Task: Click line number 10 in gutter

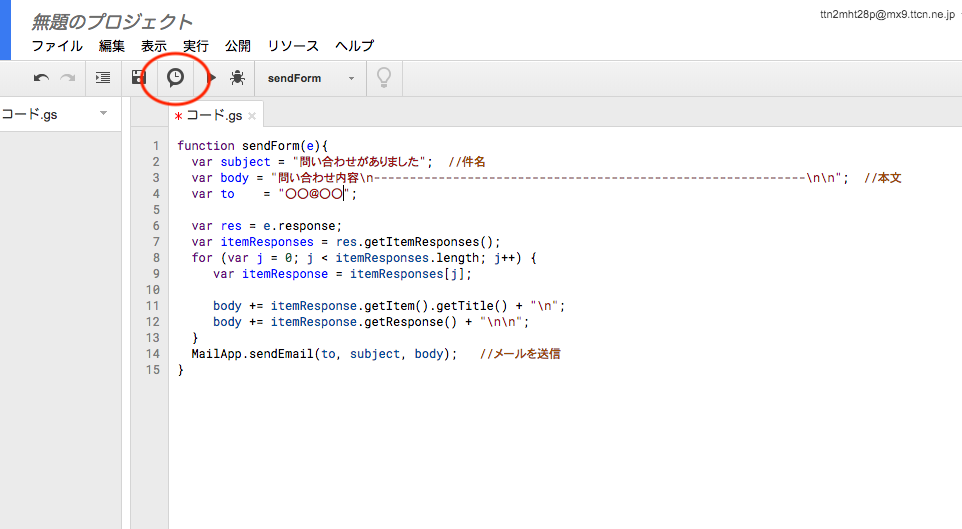Action: tap(153, 290)
